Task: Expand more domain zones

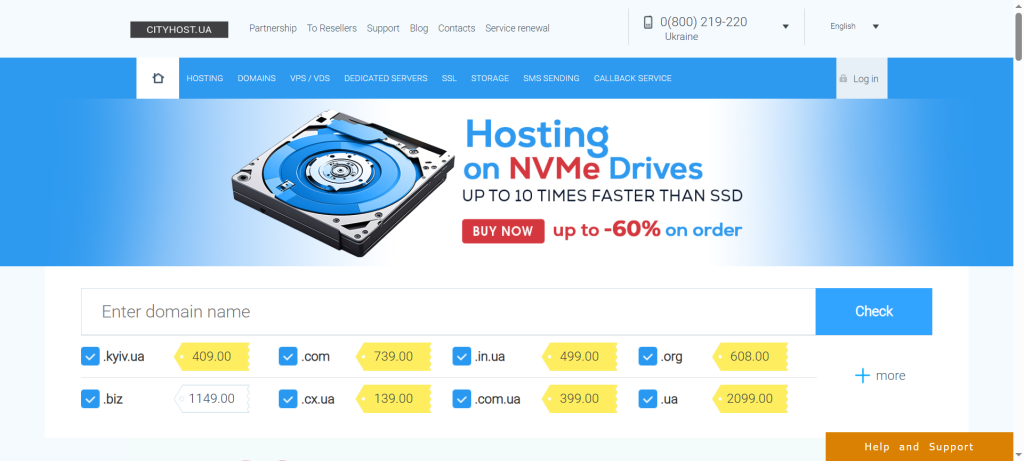Action: pos(880,376)
